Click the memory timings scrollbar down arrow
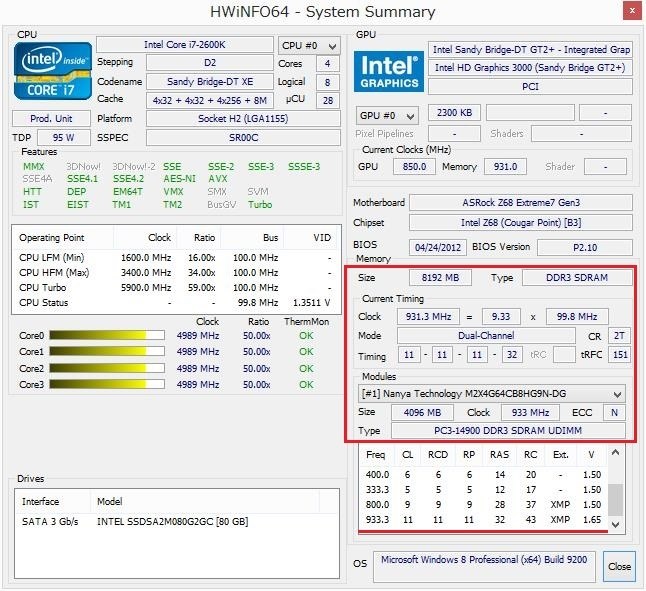The width and height of the screenshot is (646, 591). pyautogui.click(x=615, y=524)
